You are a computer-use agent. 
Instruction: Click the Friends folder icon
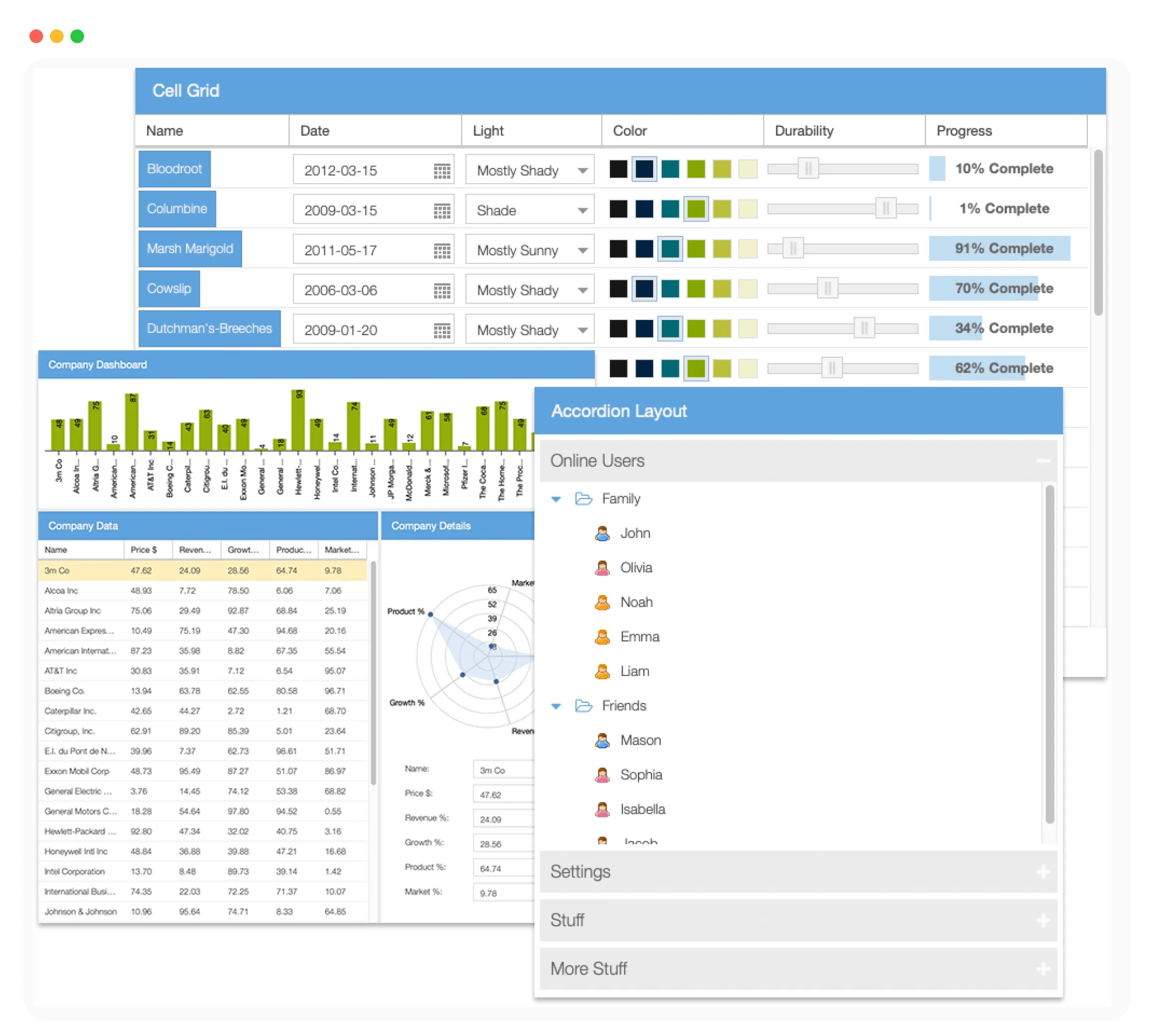(x=583, y=706)
